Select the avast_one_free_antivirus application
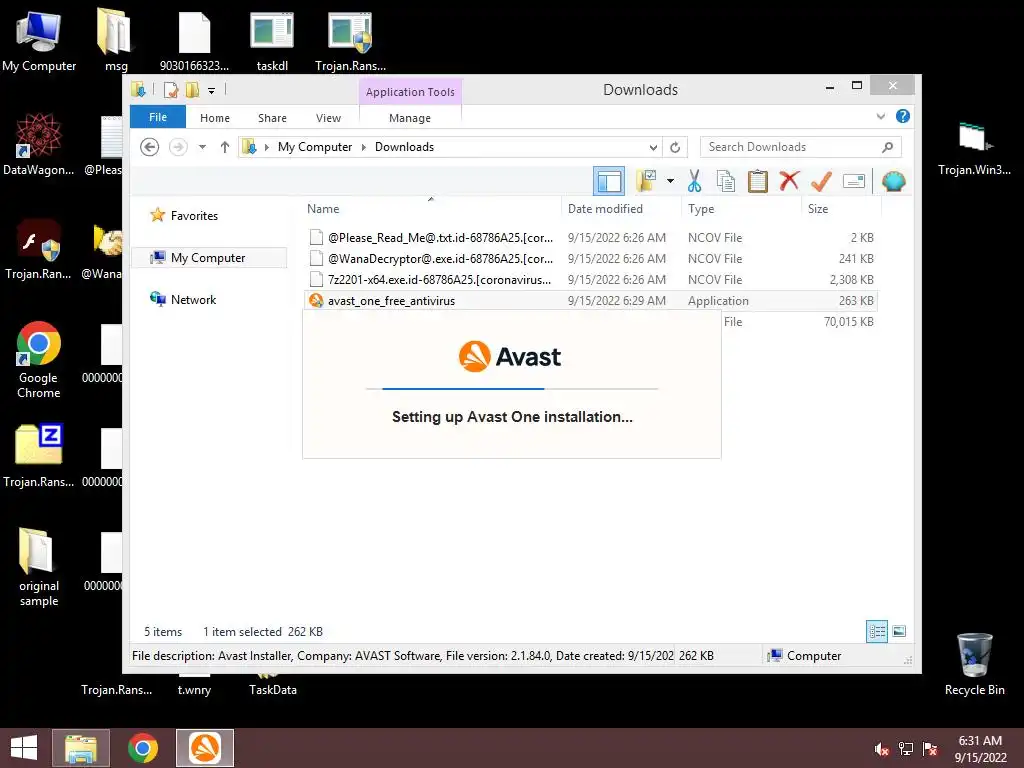The height and width of the screenshot is (768, 1024). click(590, 300)
